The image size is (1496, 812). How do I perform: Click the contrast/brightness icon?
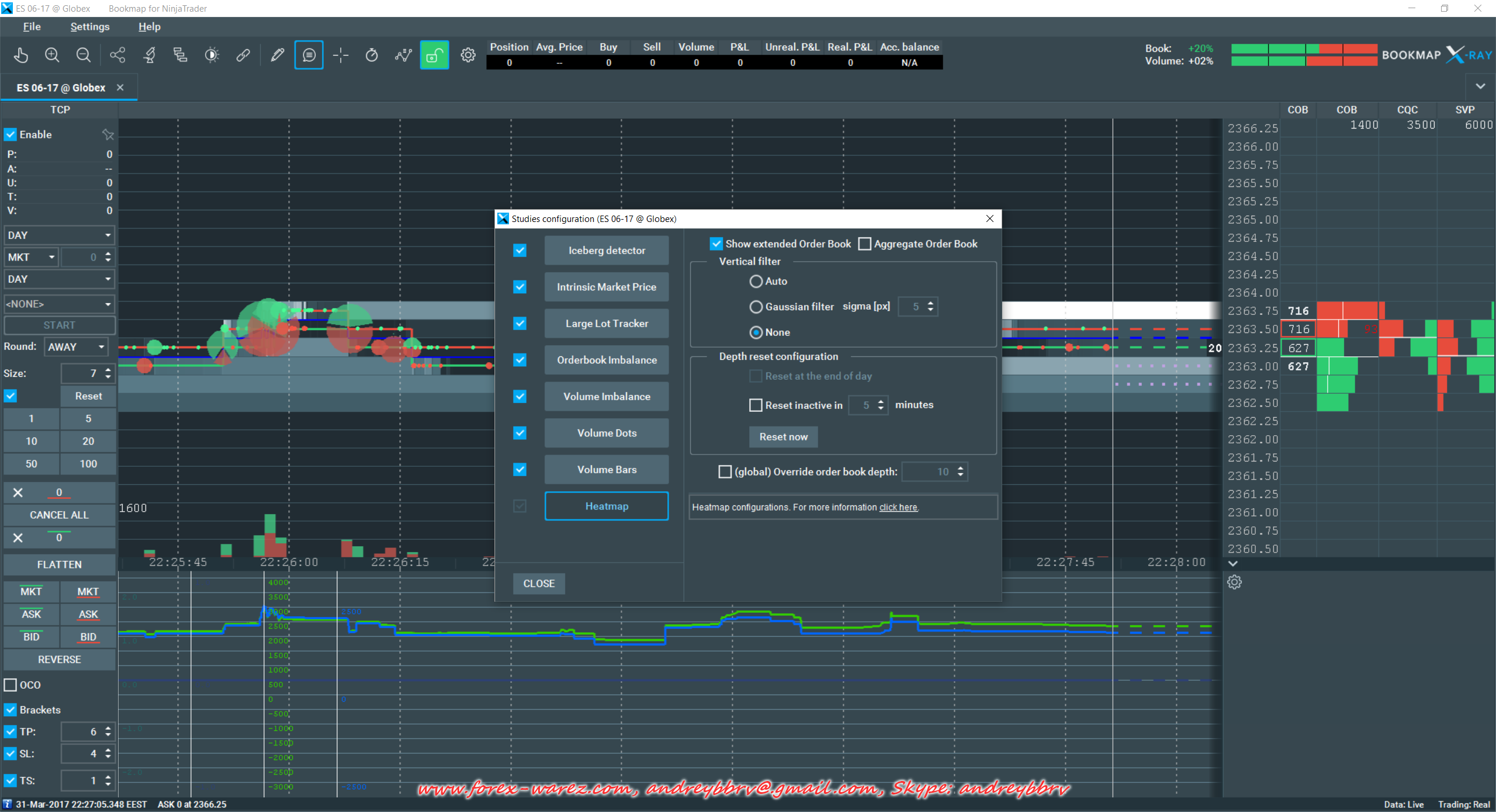pos(212,55)
